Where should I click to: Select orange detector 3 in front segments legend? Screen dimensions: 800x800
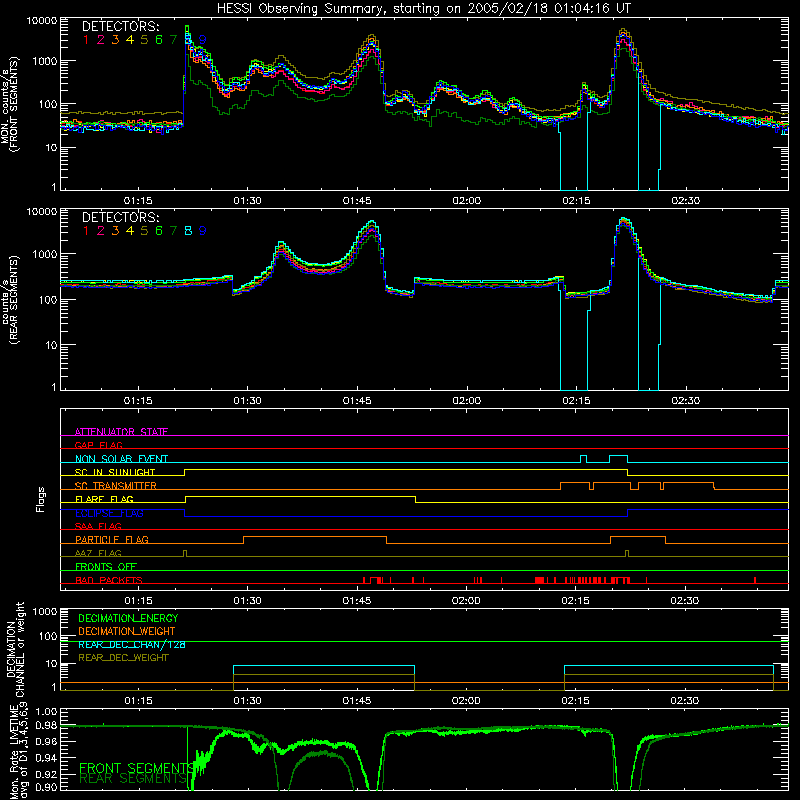pos(115,40)
